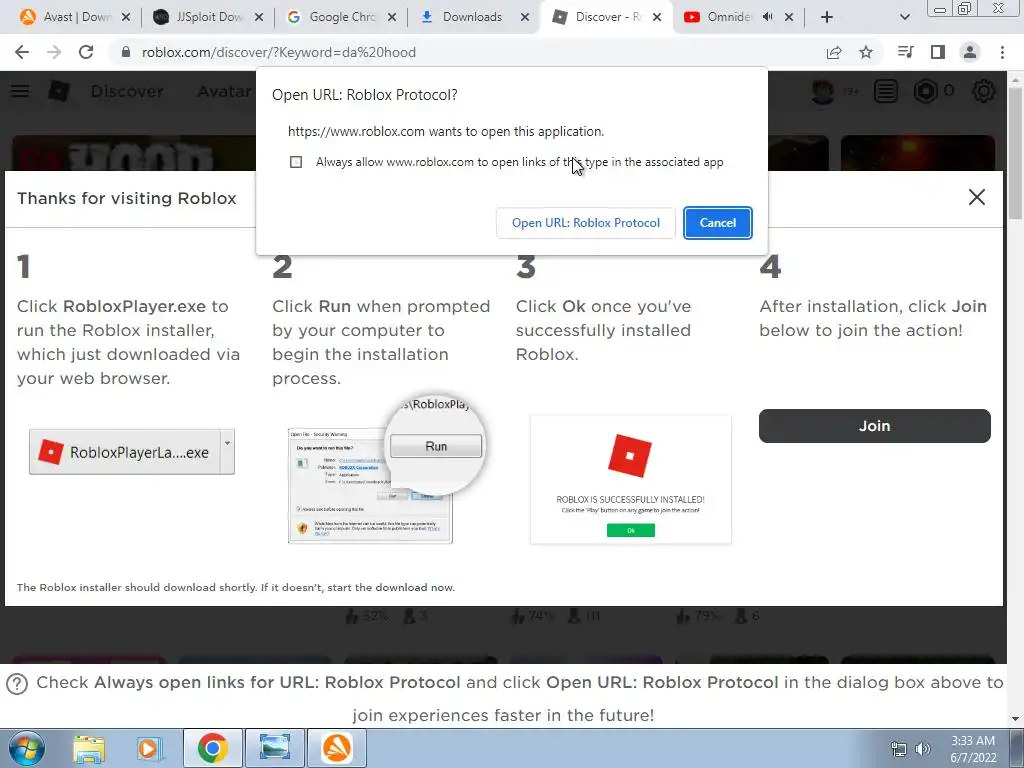This screenshot has height=768, width=1024.
Task: Switch to the Avast Download tab
Action: pyautogui.click(x=74, y=17)
